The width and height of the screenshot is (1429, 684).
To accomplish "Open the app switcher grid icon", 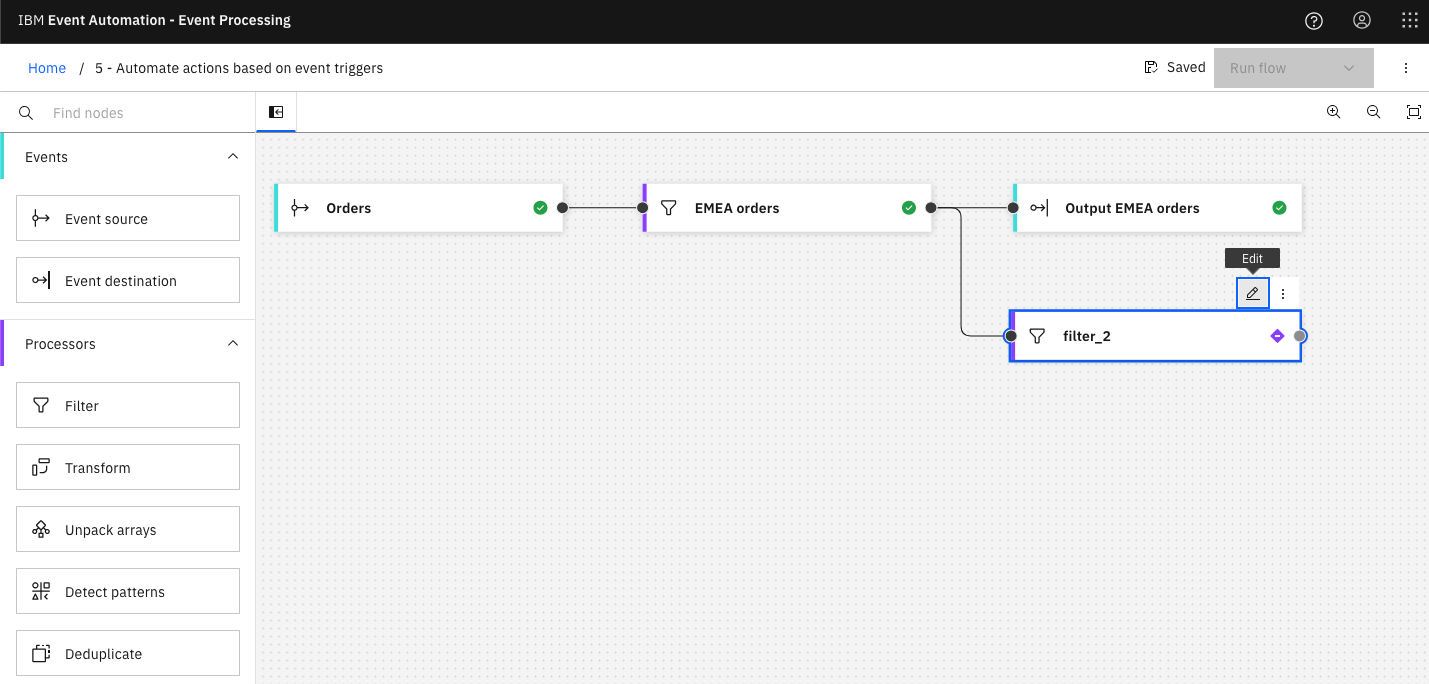I will point(1409,20).
